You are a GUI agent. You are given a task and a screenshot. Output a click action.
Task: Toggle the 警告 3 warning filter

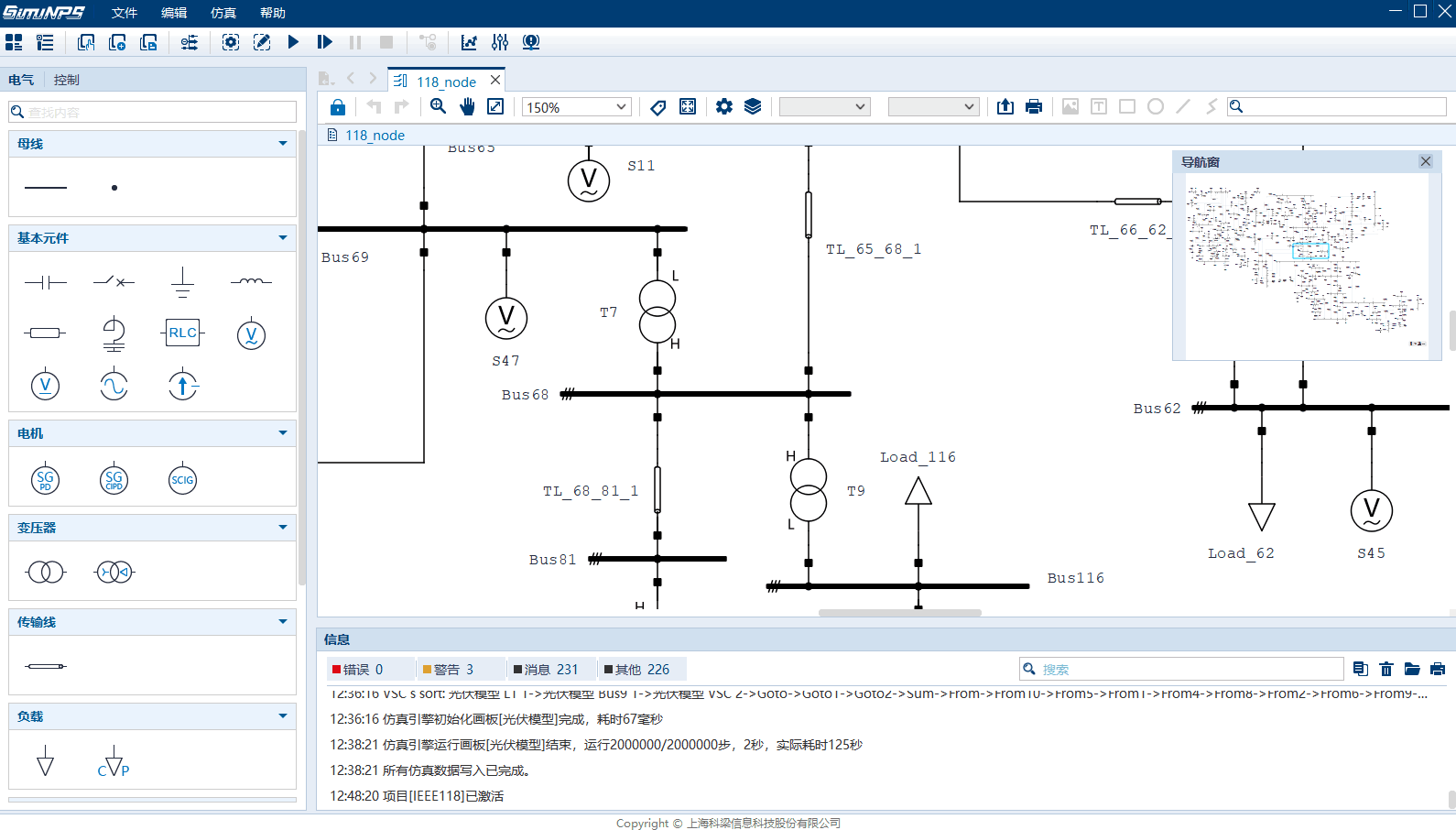(x=449, y=670)
